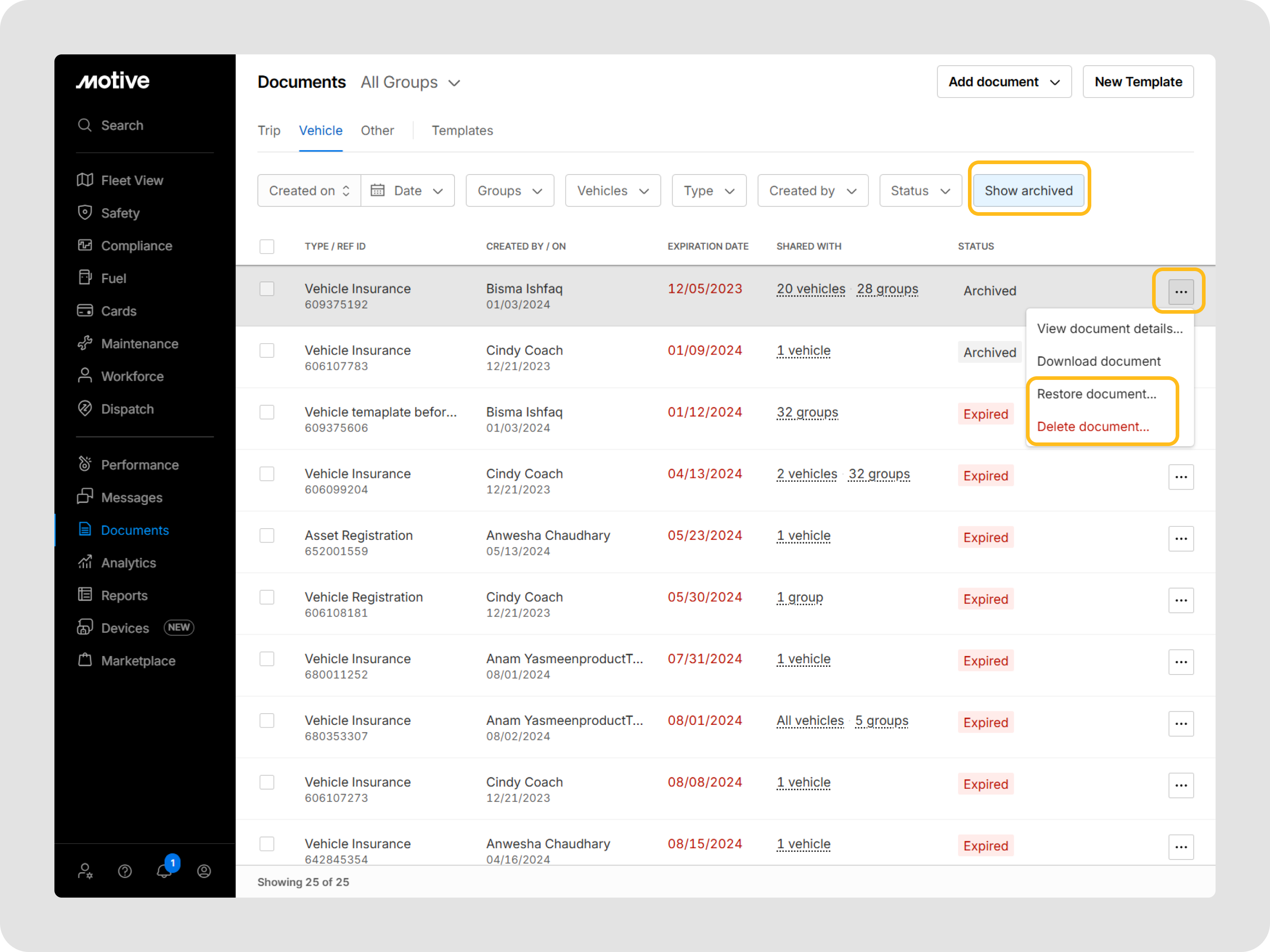Choose Restore document from the menu
This screenshot has height=952, width=1270.
1096,393
